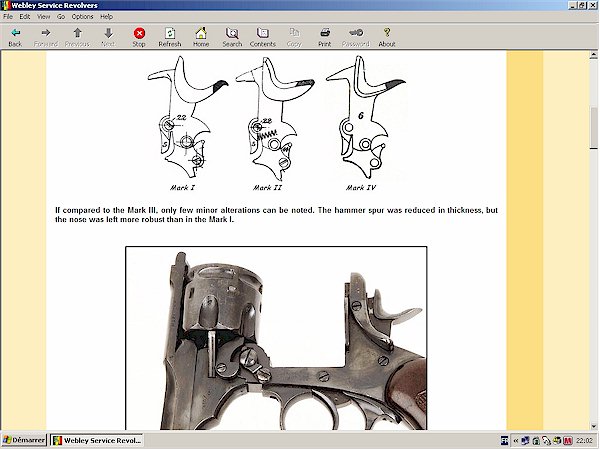
Task: Click the paragraph starting "If compared to the Mark III"
Action: tap(276, 215)
